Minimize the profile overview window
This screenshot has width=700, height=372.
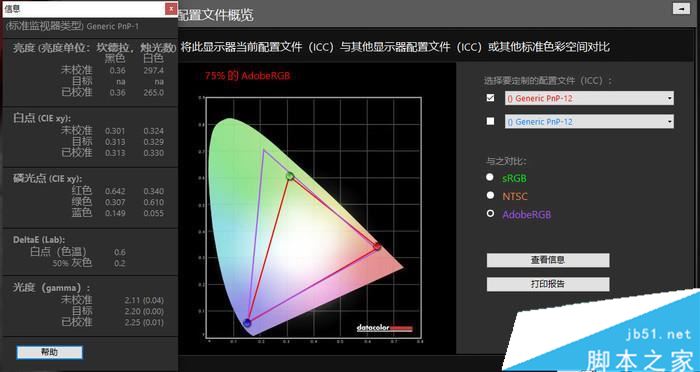tap(681, 8)
